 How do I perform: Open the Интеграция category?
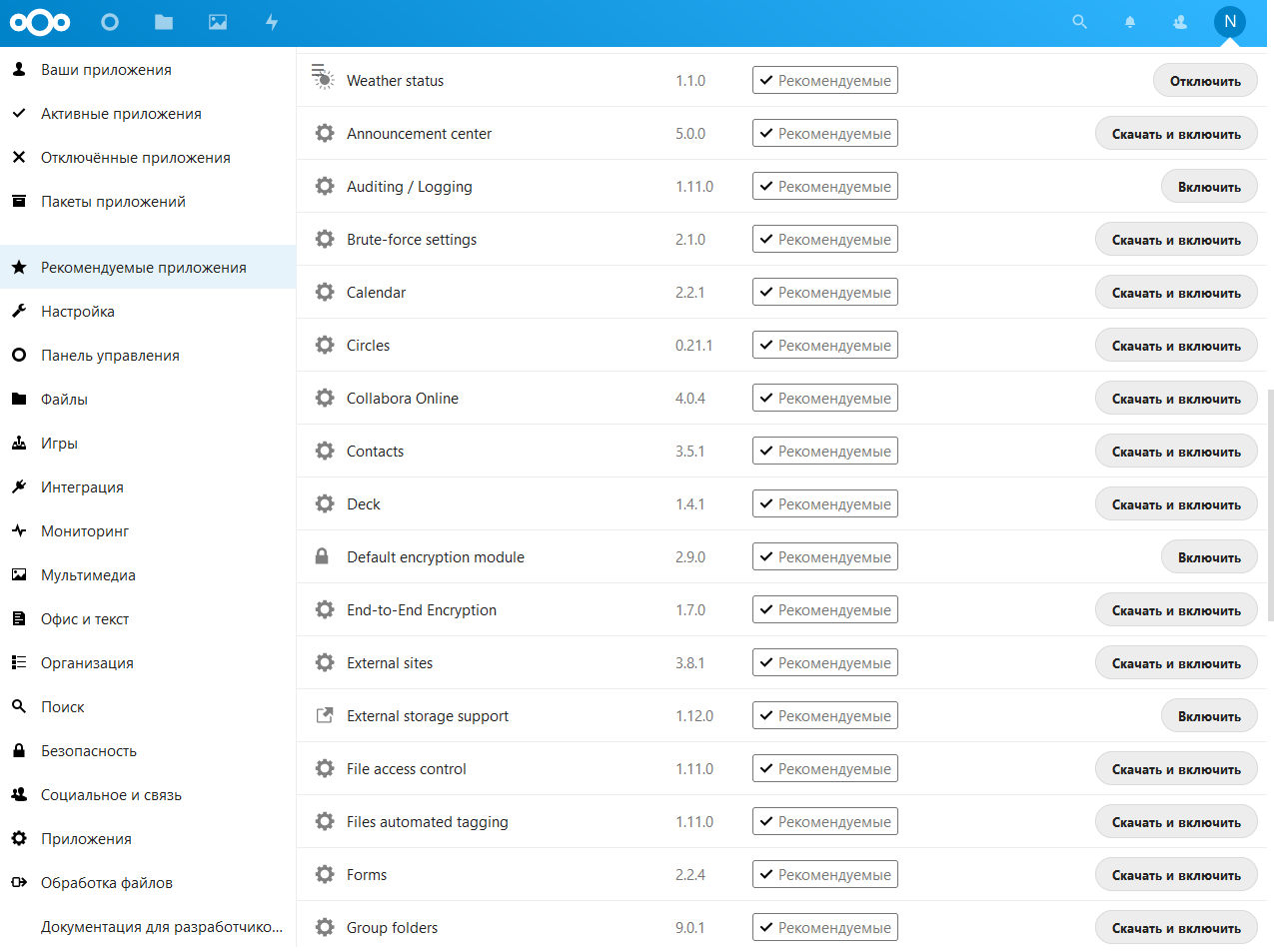click(x=148, y=487)
